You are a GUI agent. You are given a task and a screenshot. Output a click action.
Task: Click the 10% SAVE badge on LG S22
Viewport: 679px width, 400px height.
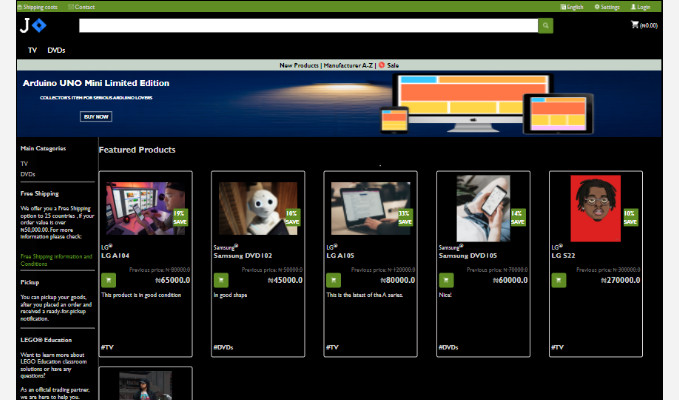click(630, 217)
